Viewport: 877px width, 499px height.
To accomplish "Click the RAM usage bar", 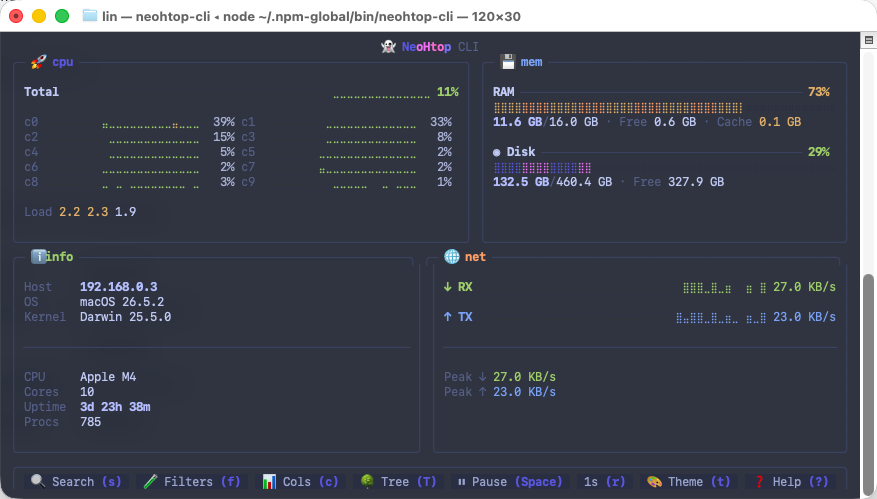I will click(664, 107).
